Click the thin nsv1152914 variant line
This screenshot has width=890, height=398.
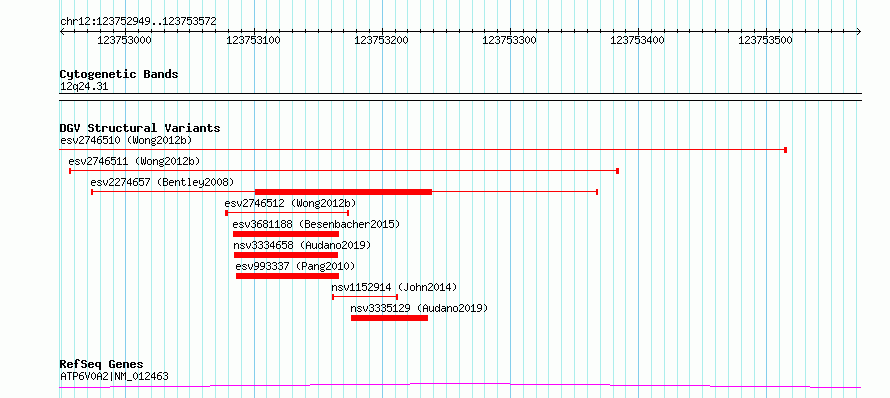click(x=365, y=297)
